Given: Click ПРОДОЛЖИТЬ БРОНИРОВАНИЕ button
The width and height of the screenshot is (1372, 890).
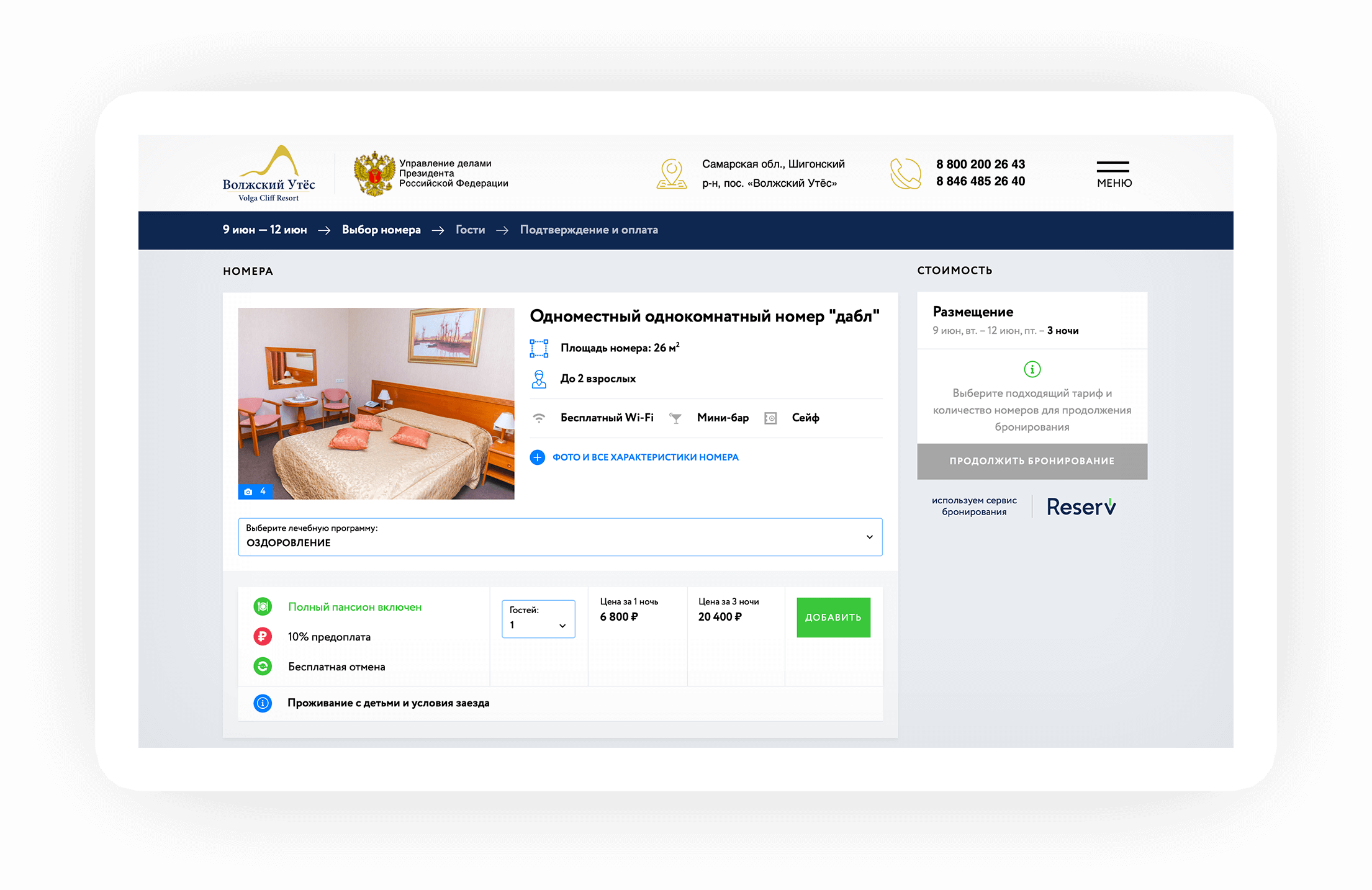Looking at the screenshot, I should (x=1032, y=461).
